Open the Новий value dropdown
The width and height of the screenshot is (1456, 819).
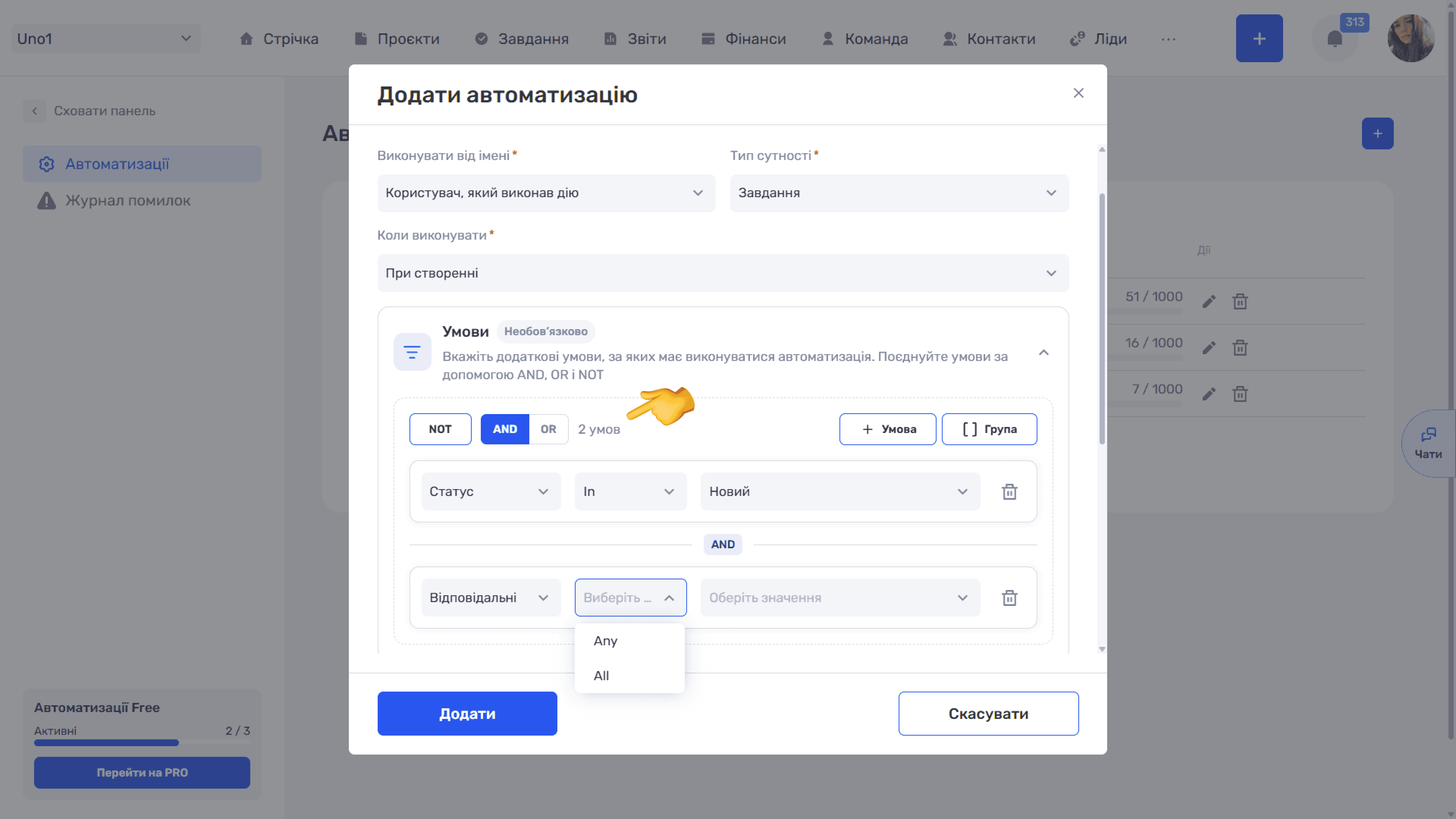[x=840, y=491]
